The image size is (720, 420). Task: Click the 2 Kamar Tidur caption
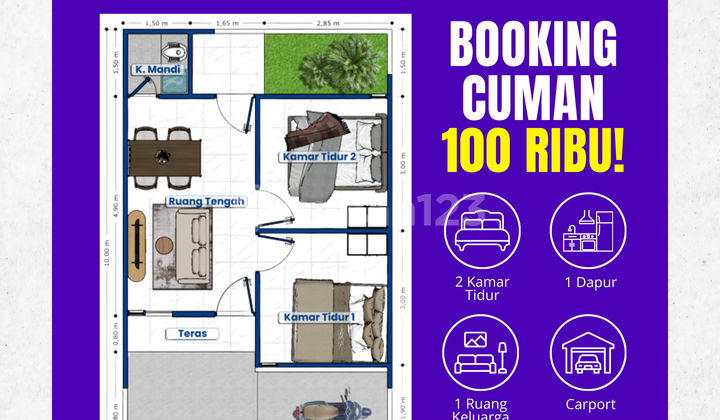482,288
